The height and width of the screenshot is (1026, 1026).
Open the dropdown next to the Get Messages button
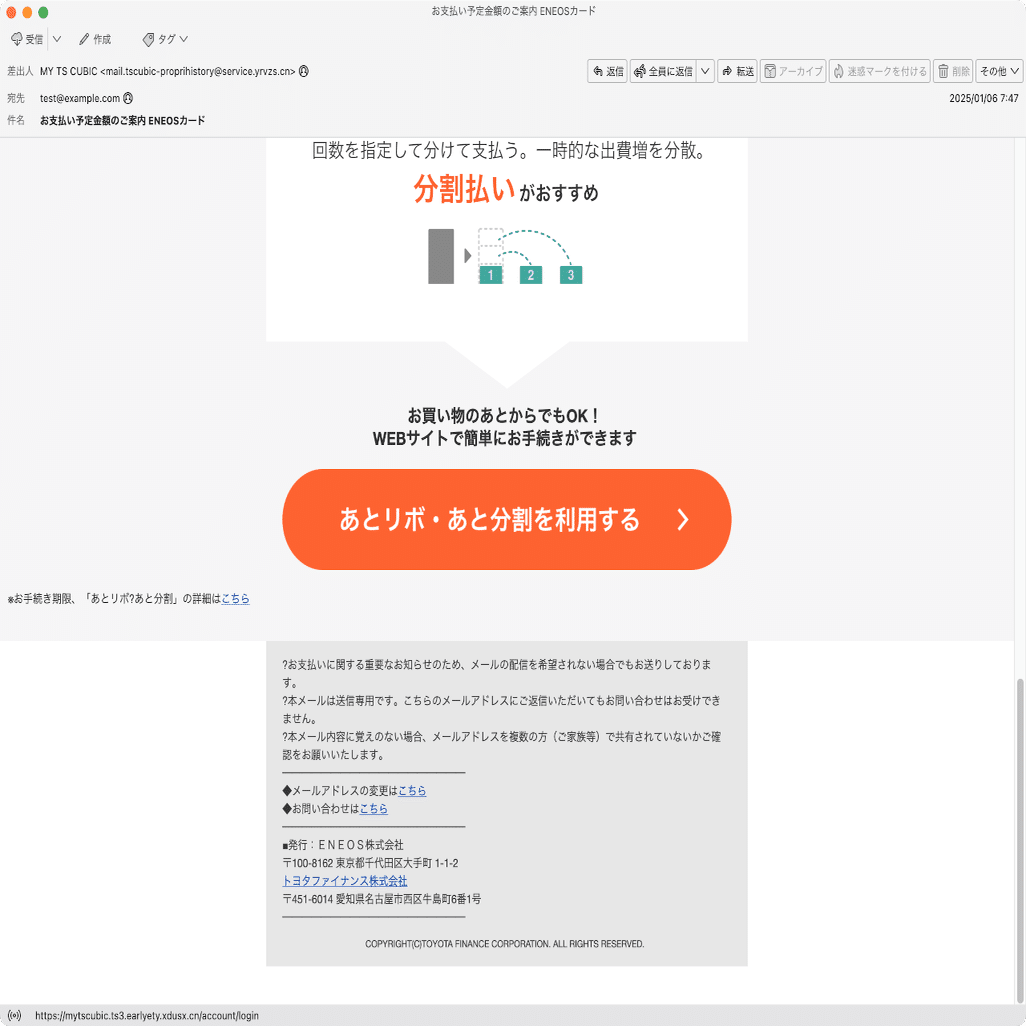56,38
